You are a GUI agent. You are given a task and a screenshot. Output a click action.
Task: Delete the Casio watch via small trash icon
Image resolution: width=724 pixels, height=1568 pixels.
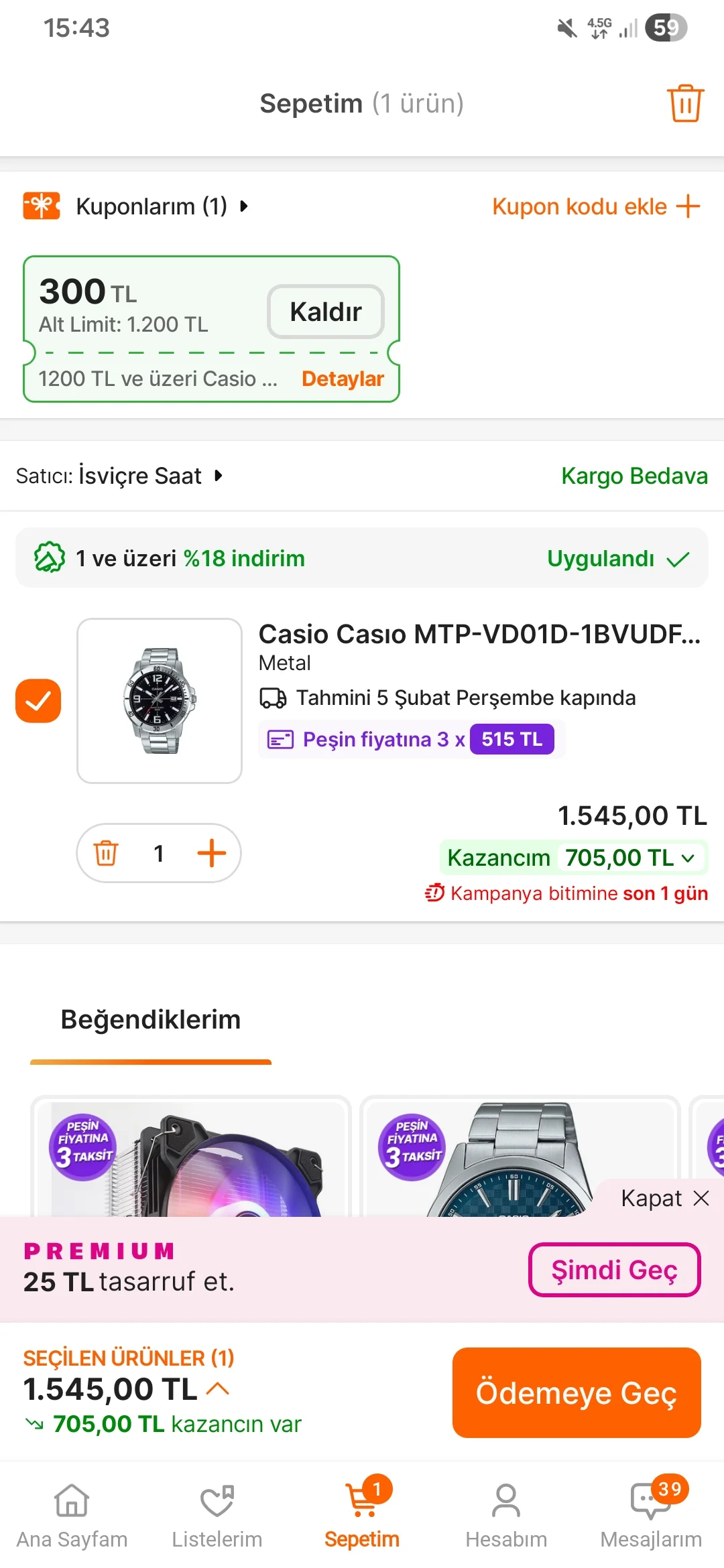[106, 853]
